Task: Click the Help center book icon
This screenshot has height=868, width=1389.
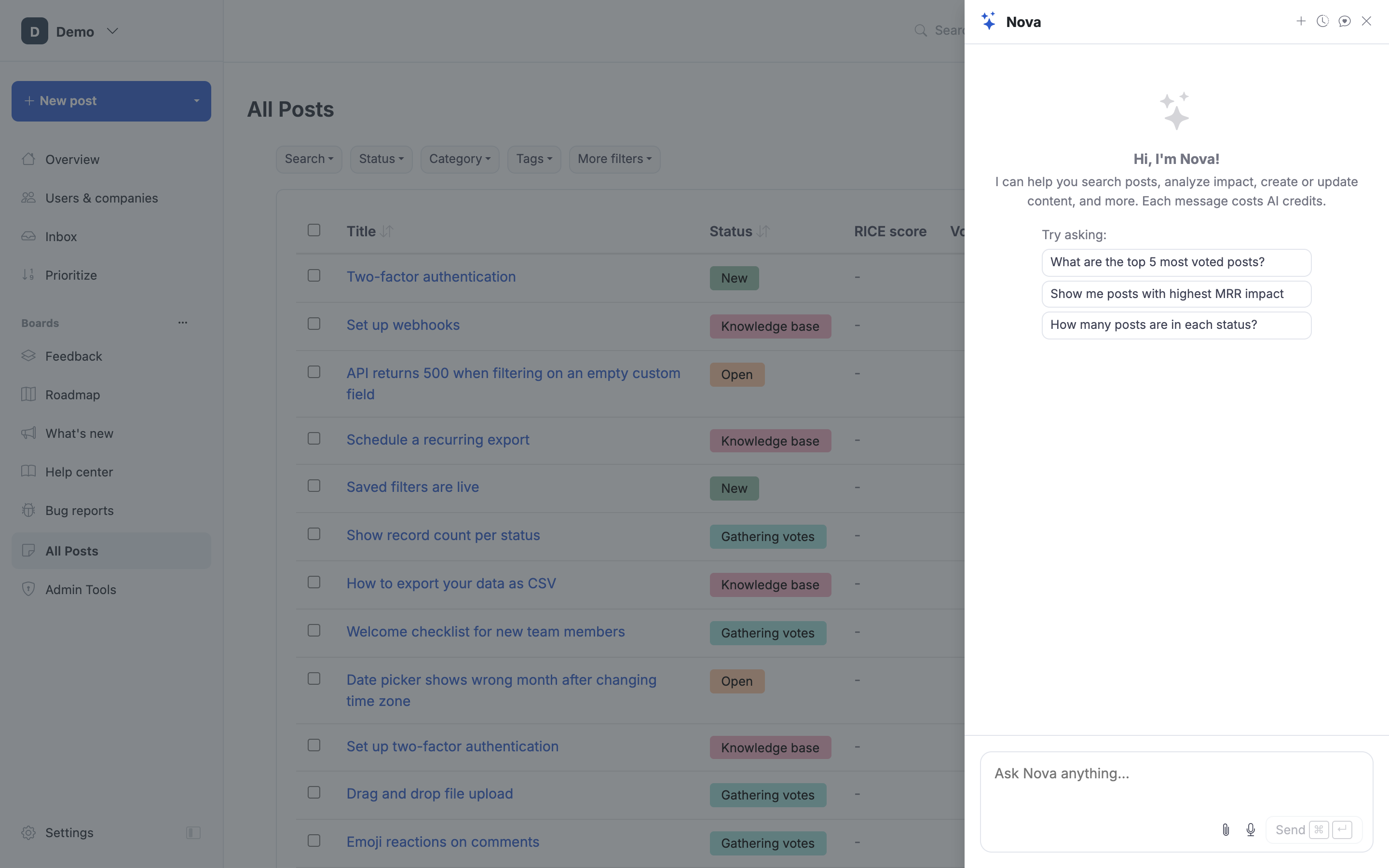Action: click(28, 471)
